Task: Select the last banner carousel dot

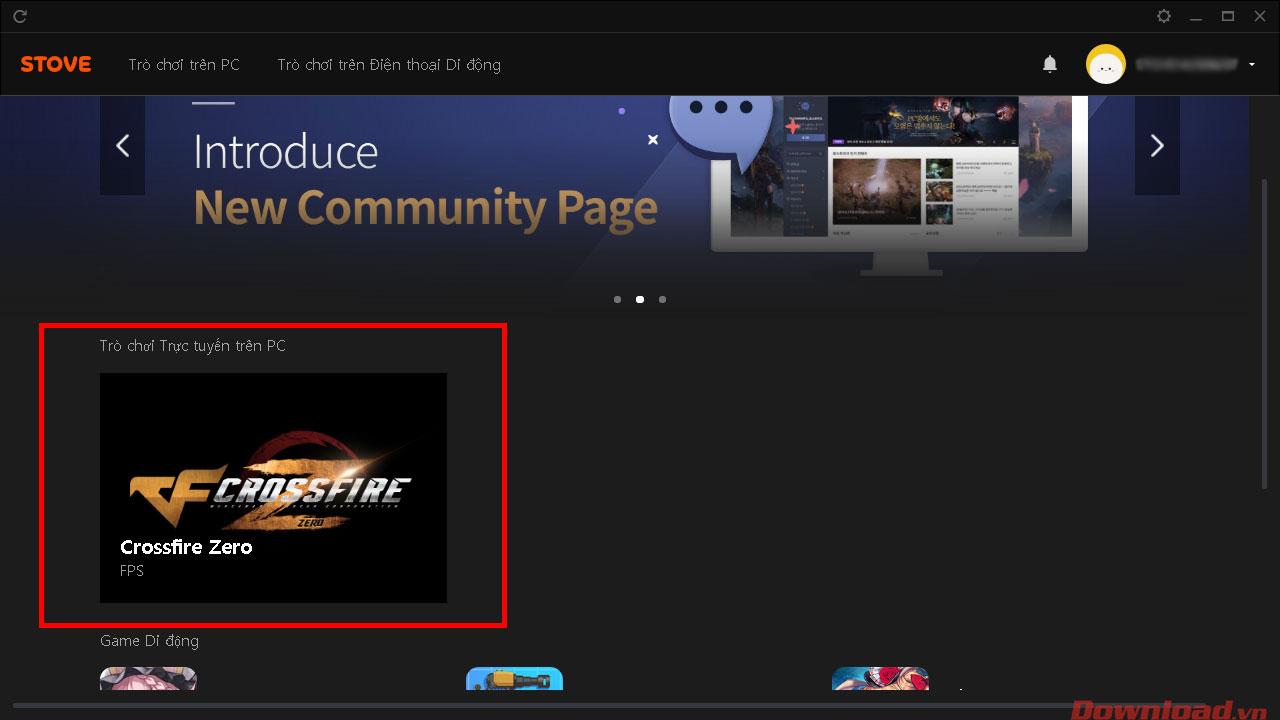Action: (662, 299)
